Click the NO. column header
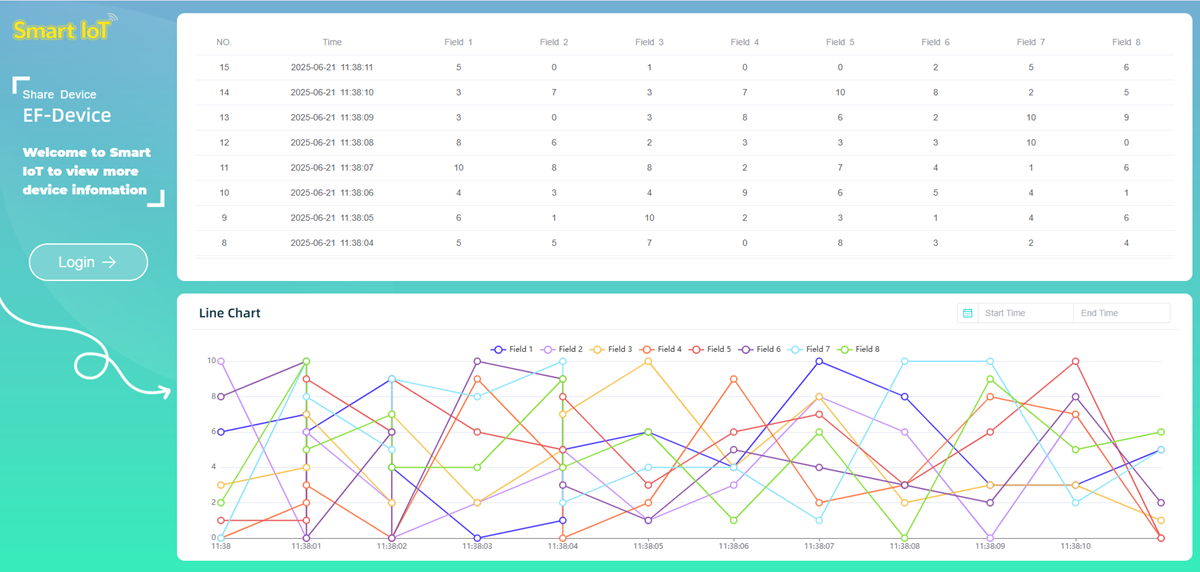The image size is (1200, 572). [224, 42]
